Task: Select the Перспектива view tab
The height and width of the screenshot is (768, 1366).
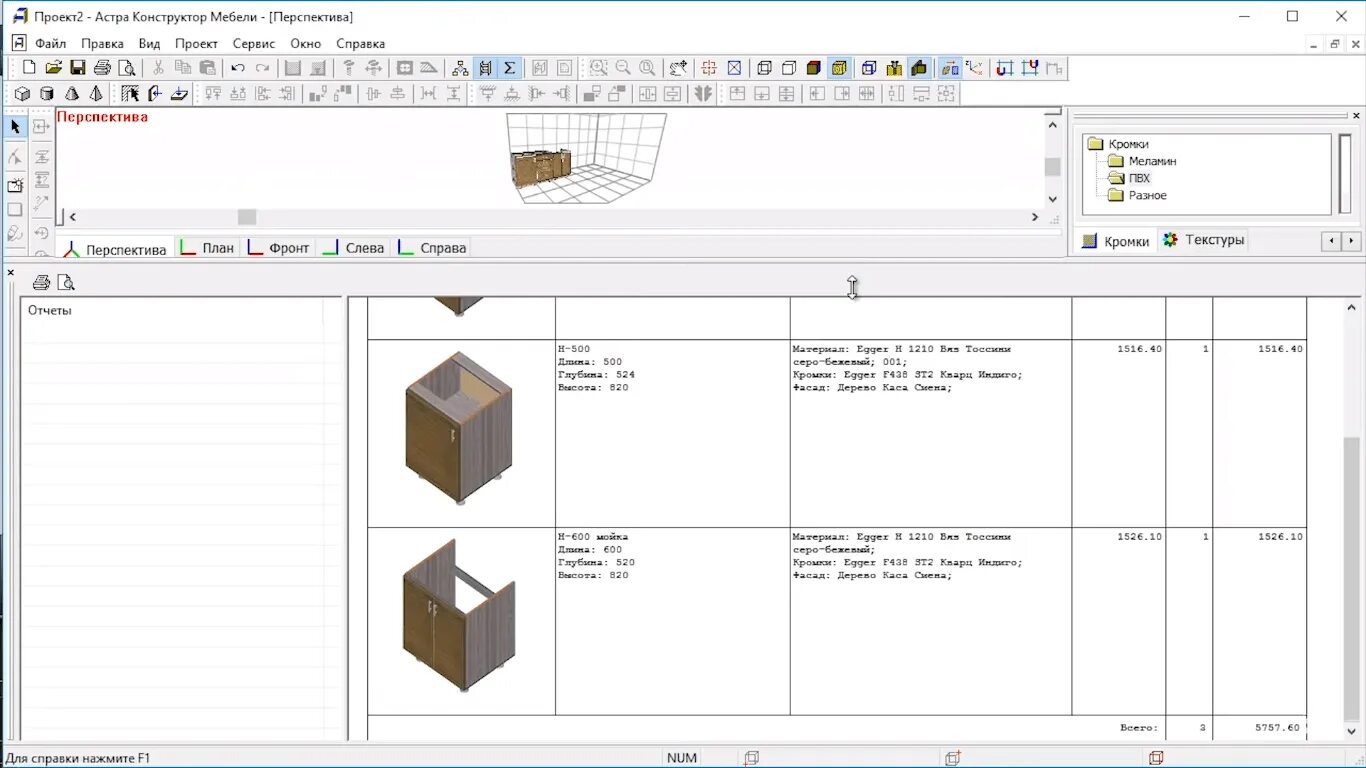Action: pos(115,249)
